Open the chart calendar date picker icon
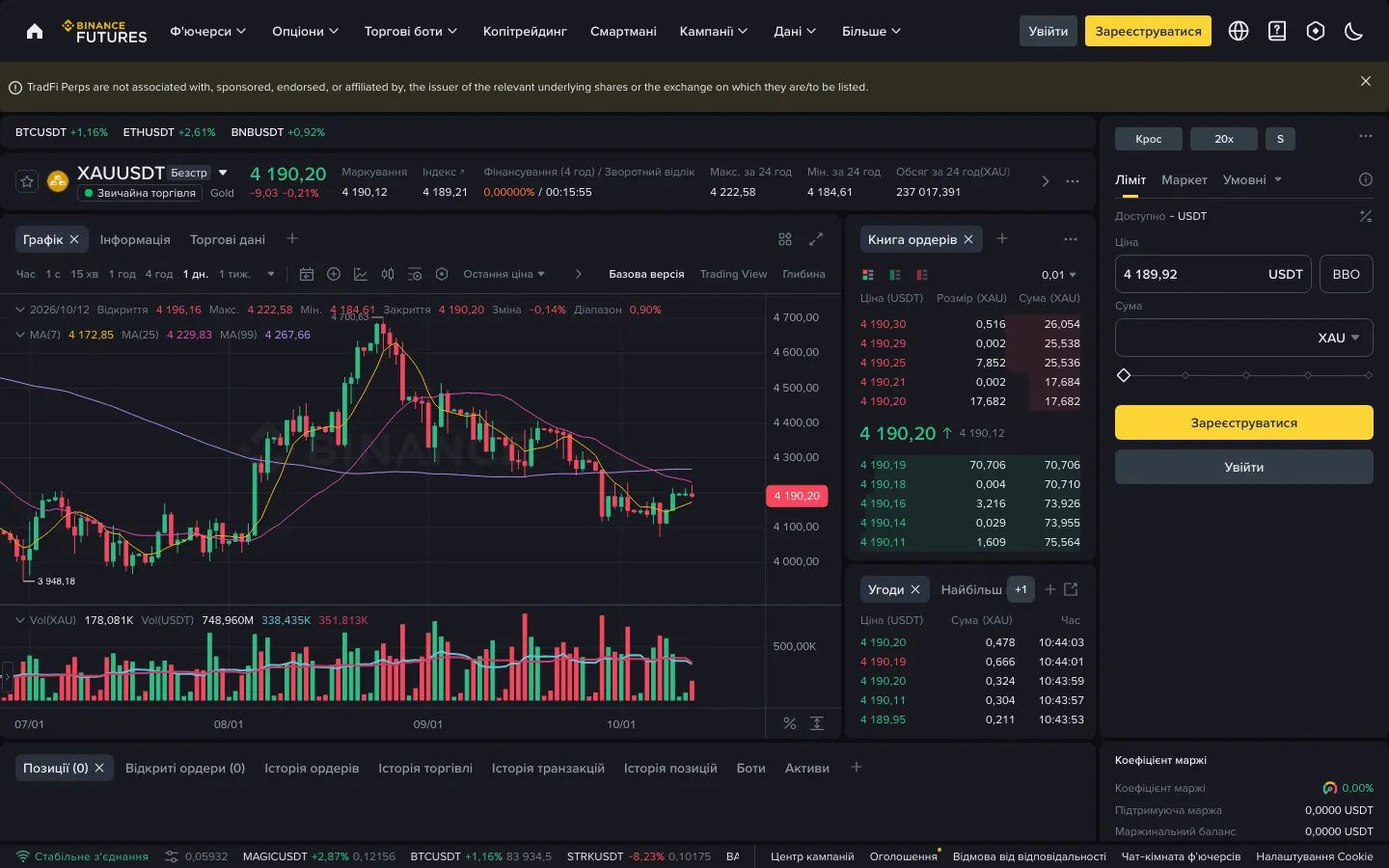The height and width of the screenshot is (868, 1389). (307, 274)
